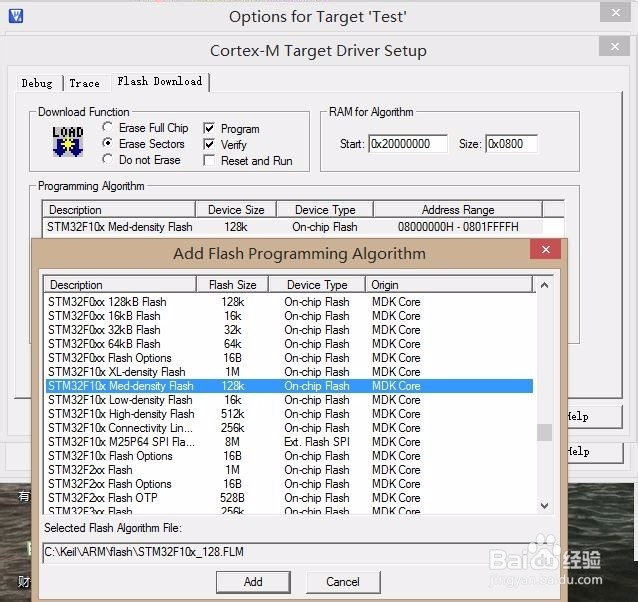
Task: Click scroll down arrow in algorithm list
Action: pyautogui.click(x=544, y=506)
